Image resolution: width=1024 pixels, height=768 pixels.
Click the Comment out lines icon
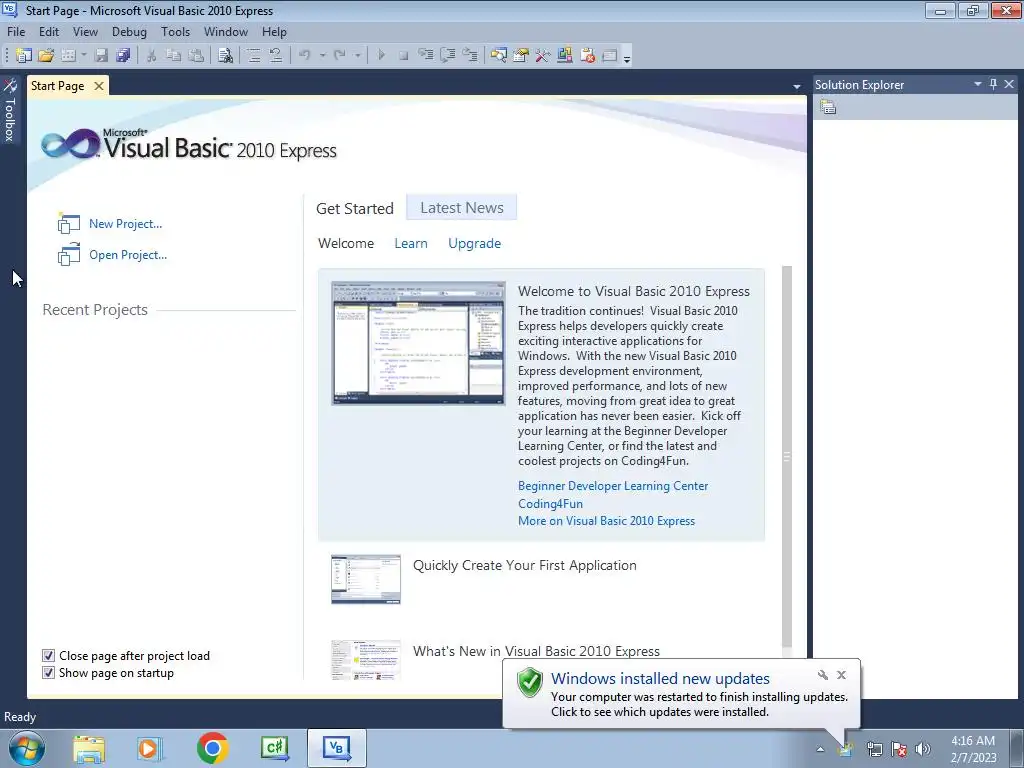click(253, 56)
